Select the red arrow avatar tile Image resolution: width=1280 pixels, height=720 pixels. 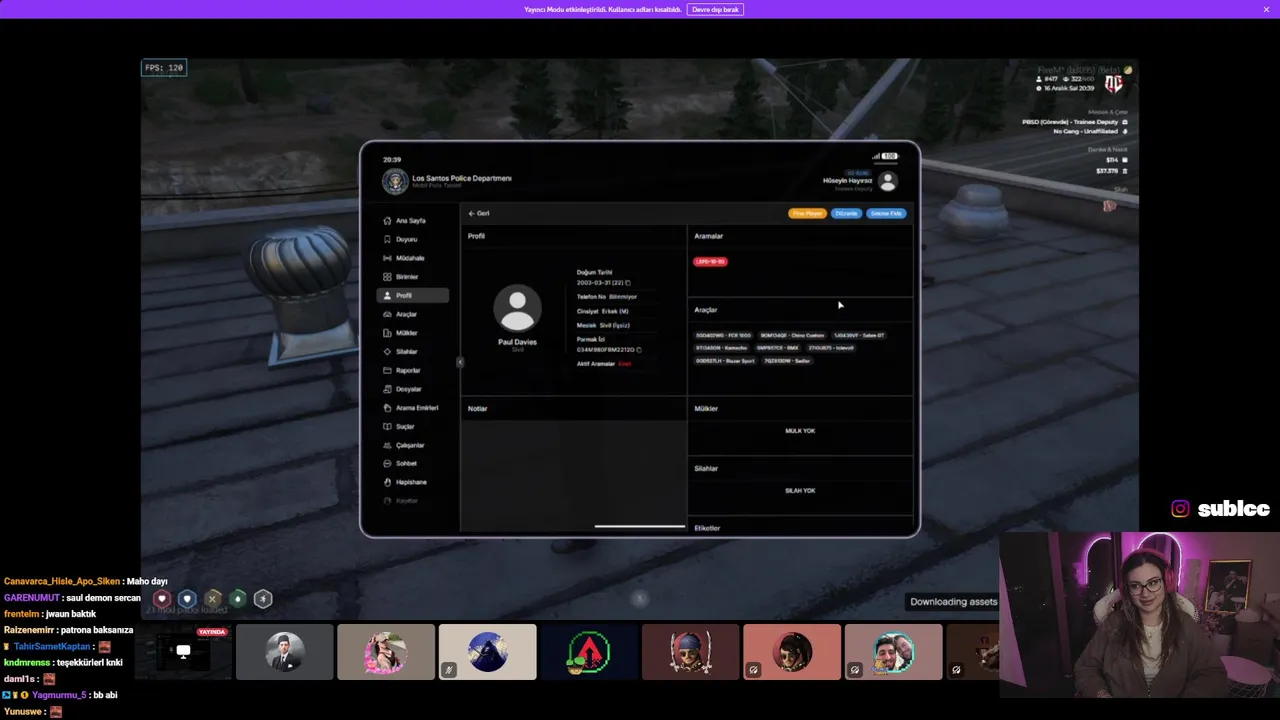pyautogui.click(x=589, y=652)
